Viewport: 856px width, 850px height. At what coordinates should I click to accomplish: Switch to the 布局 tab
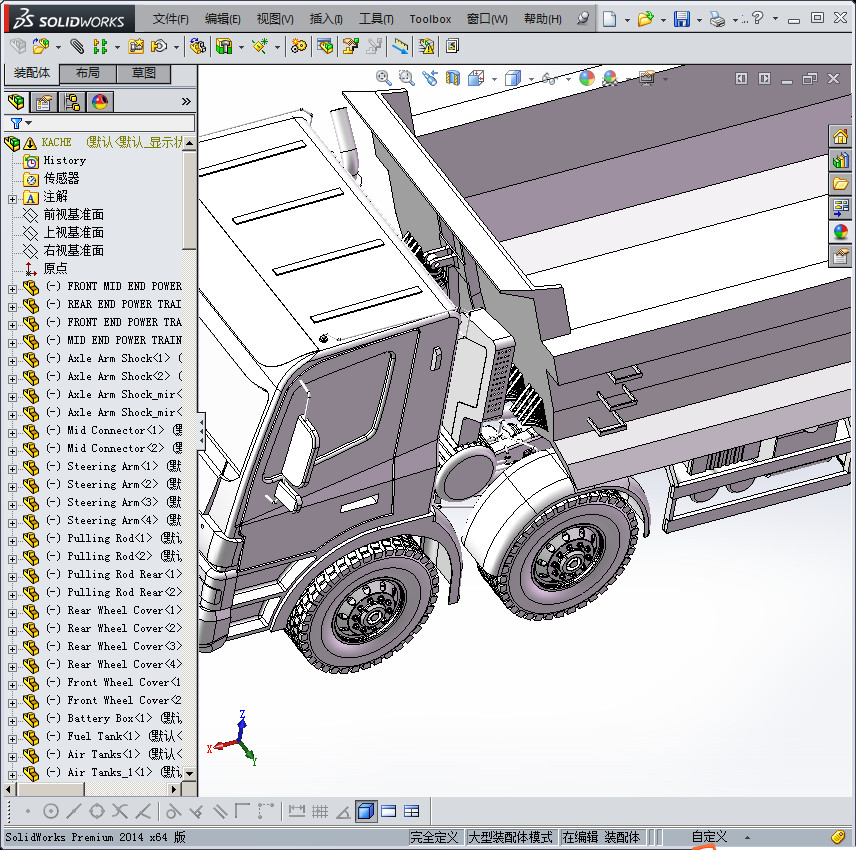point(87,73)
